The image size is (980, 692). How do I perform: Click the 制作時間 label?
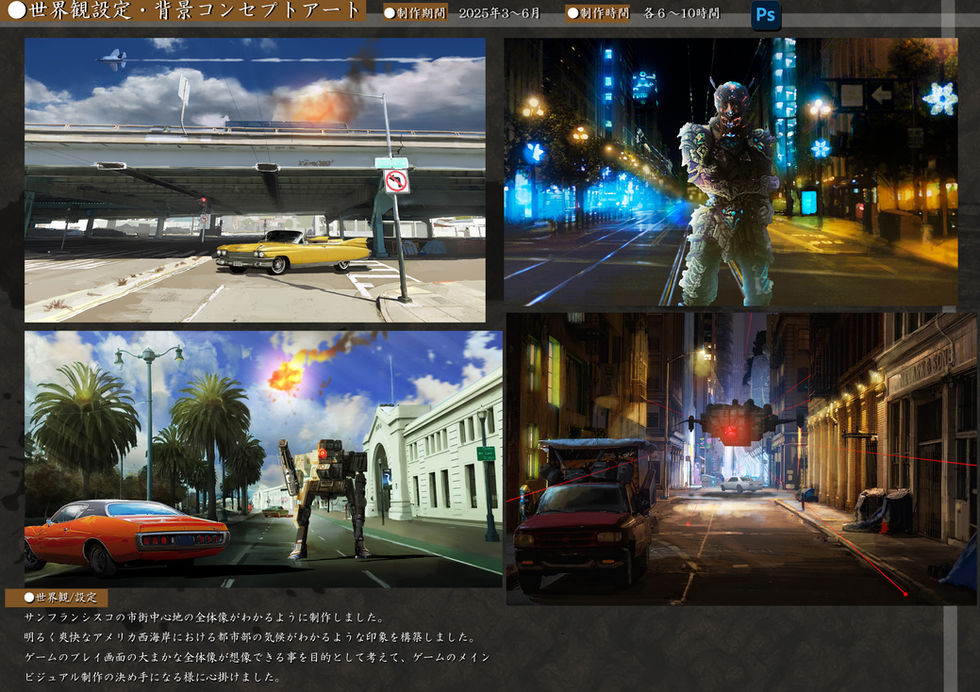(x=598, y=13)
